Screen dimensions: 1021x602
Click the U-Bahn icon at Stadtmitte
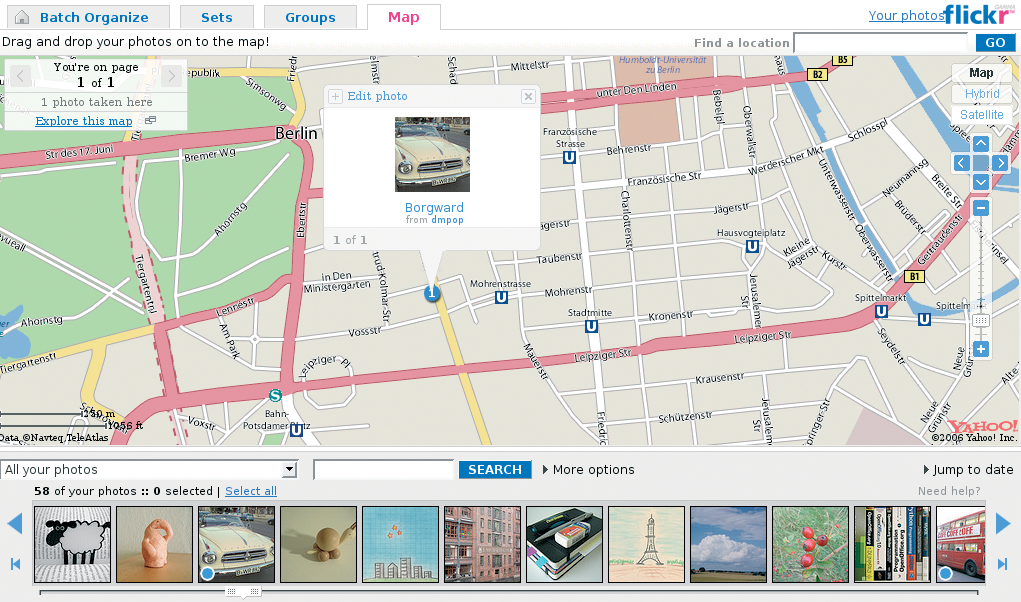point(591,326)
